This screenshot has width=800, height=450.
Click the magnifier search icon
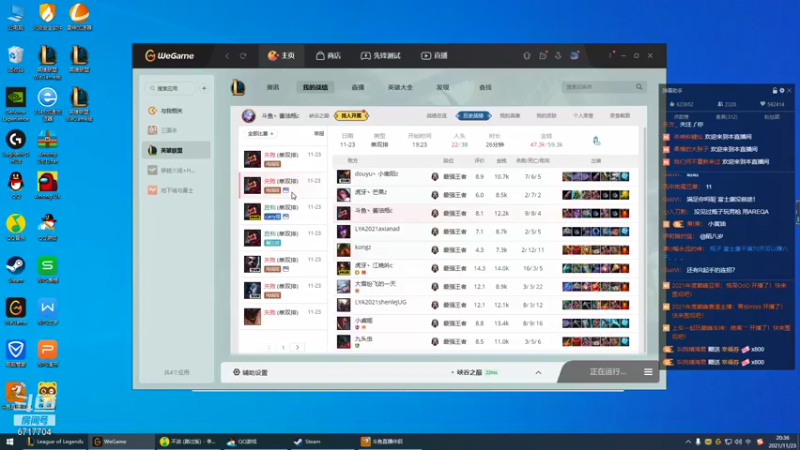pos(639,87)
